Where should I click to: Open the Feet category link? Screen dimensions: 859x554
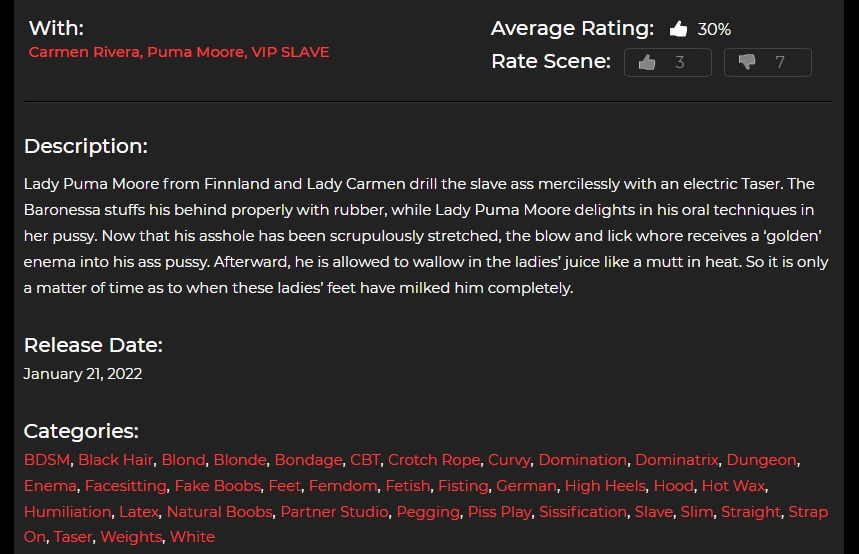284,486
